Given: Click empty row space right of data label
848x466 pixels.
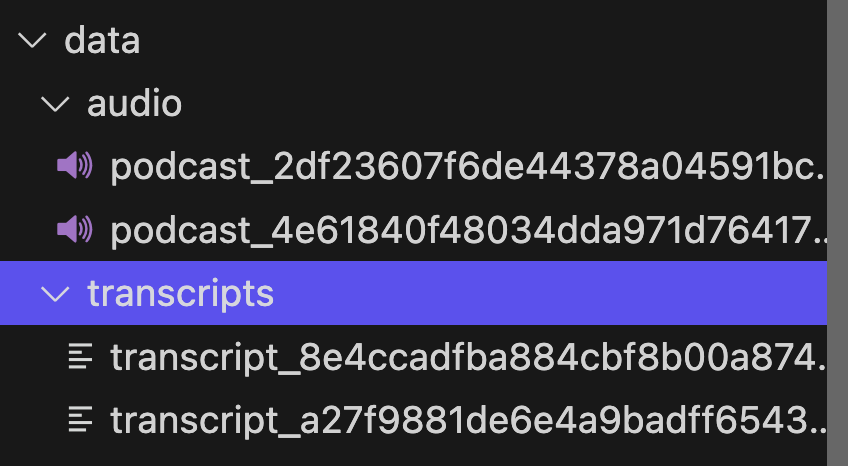Looking at the screenshot, I should point(483,41).
